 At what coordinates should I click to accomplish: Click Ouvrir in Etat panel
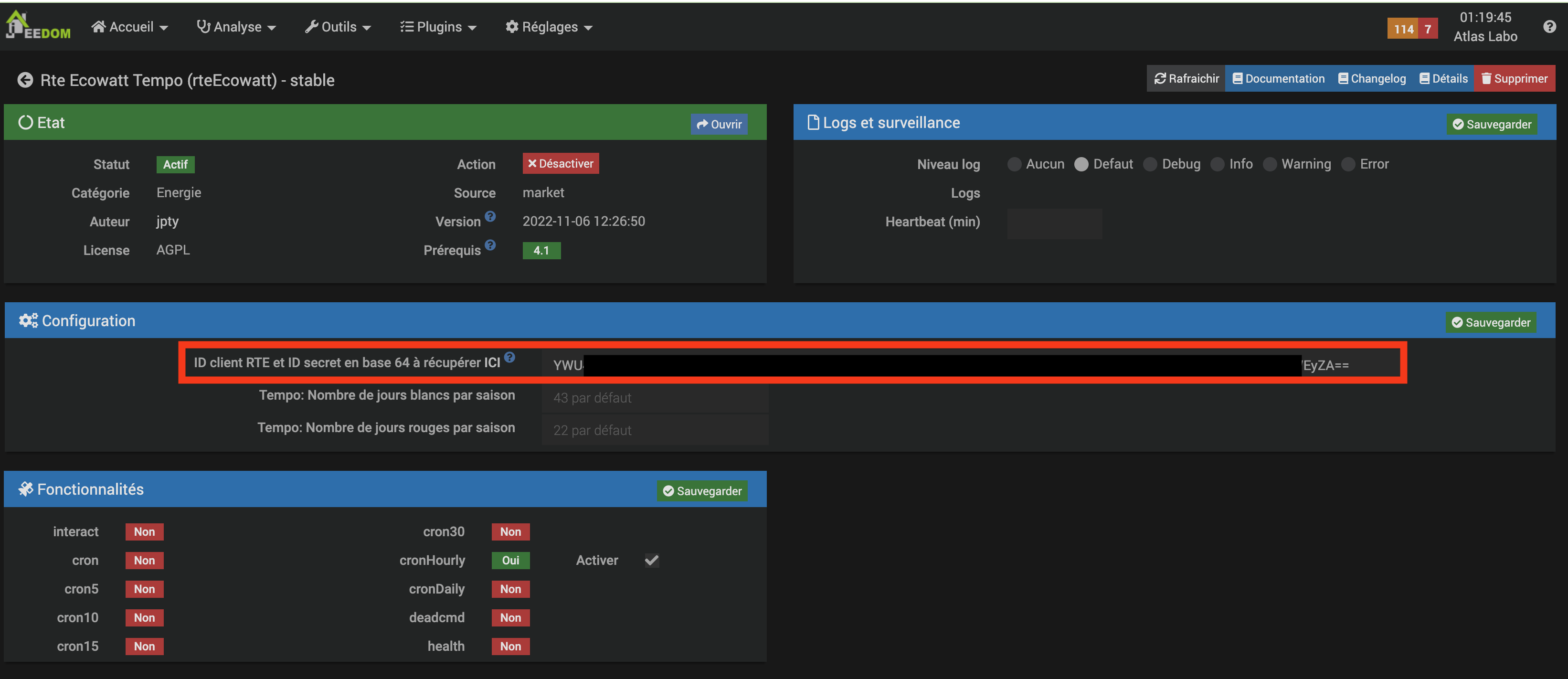719,124
